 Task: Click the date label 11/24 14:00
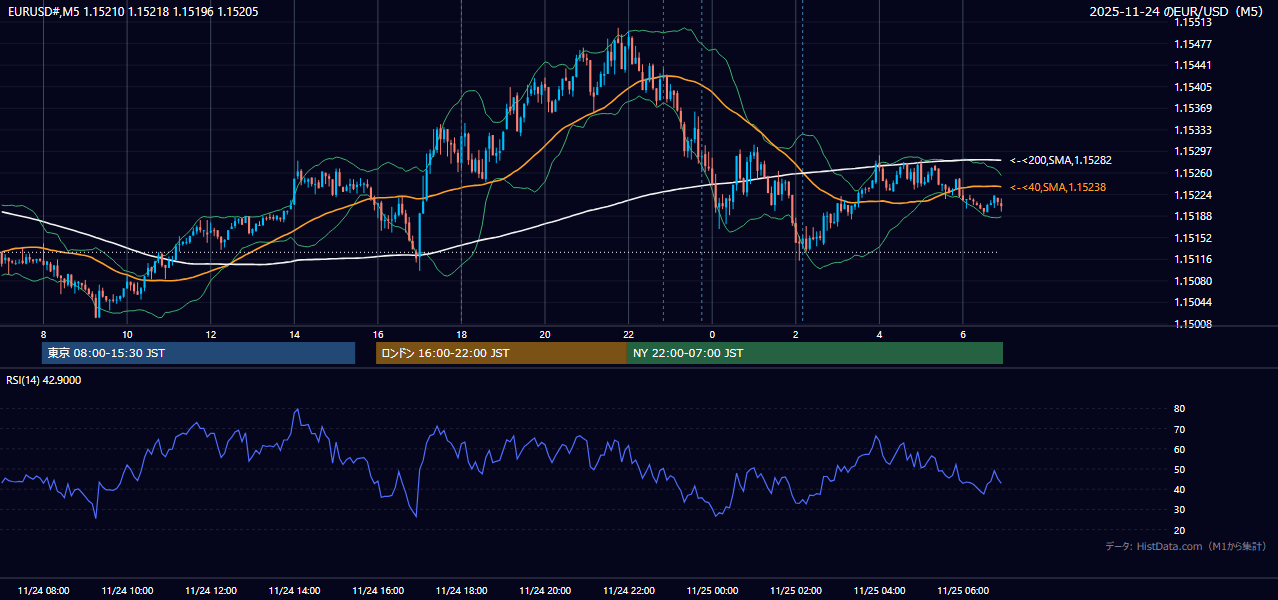tap(294, 591)
